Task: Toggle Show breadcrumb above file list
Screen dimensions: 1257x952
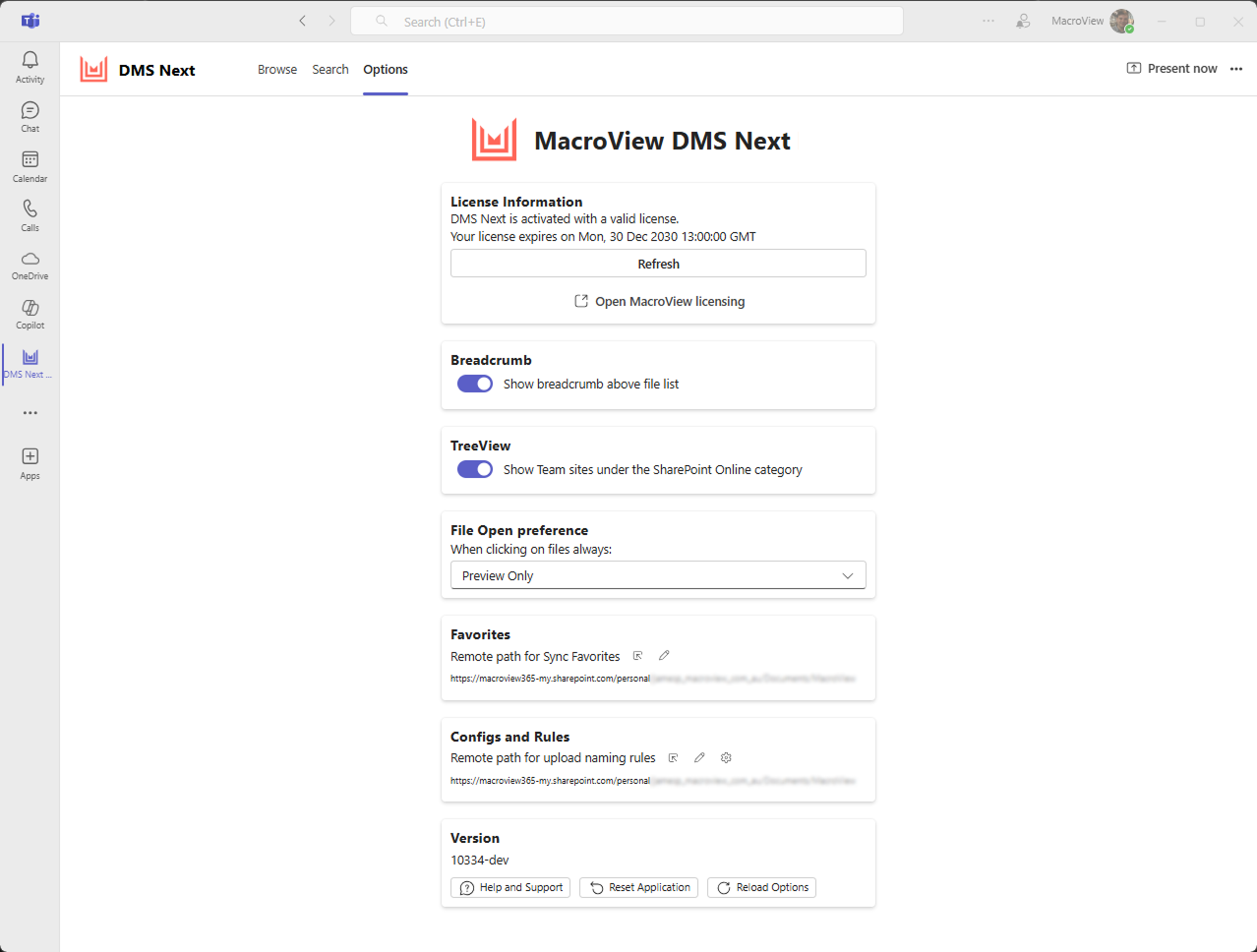Action: pyautogui.click(x=475, y=384)
